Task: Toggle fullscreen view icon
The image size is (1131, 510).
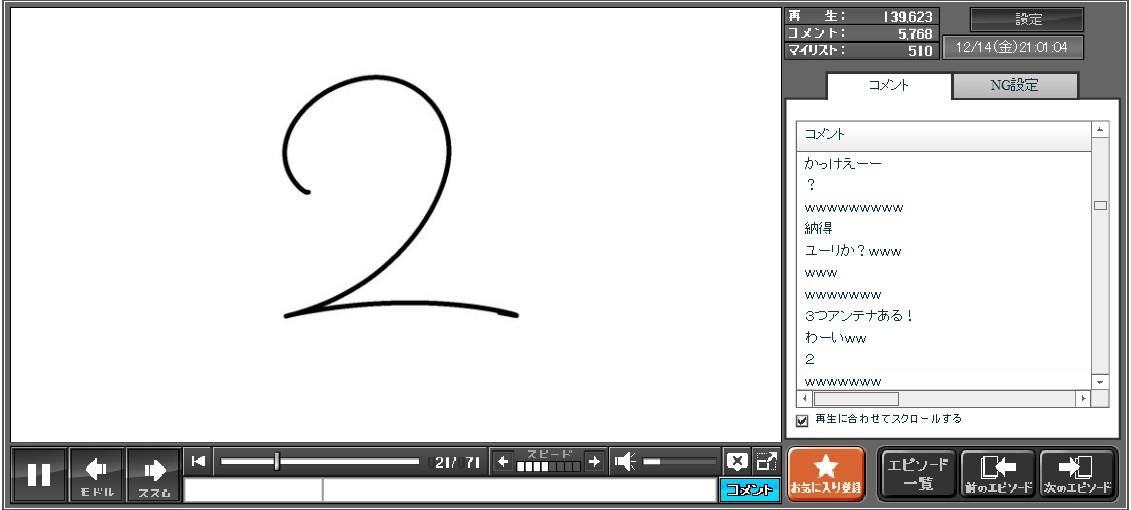Action: (x=766, y=461)
